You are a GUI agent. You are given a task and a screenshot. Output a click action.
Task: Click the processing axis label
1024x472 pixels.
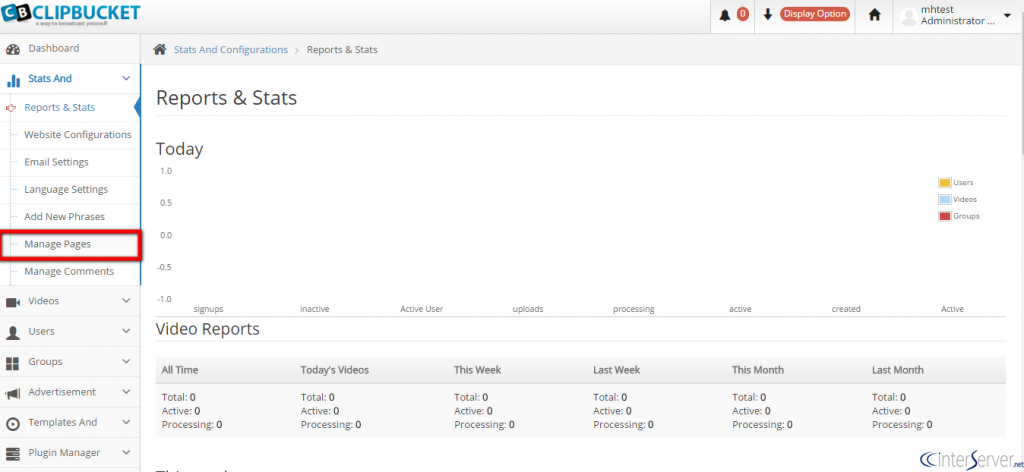[x=633, y=309]
